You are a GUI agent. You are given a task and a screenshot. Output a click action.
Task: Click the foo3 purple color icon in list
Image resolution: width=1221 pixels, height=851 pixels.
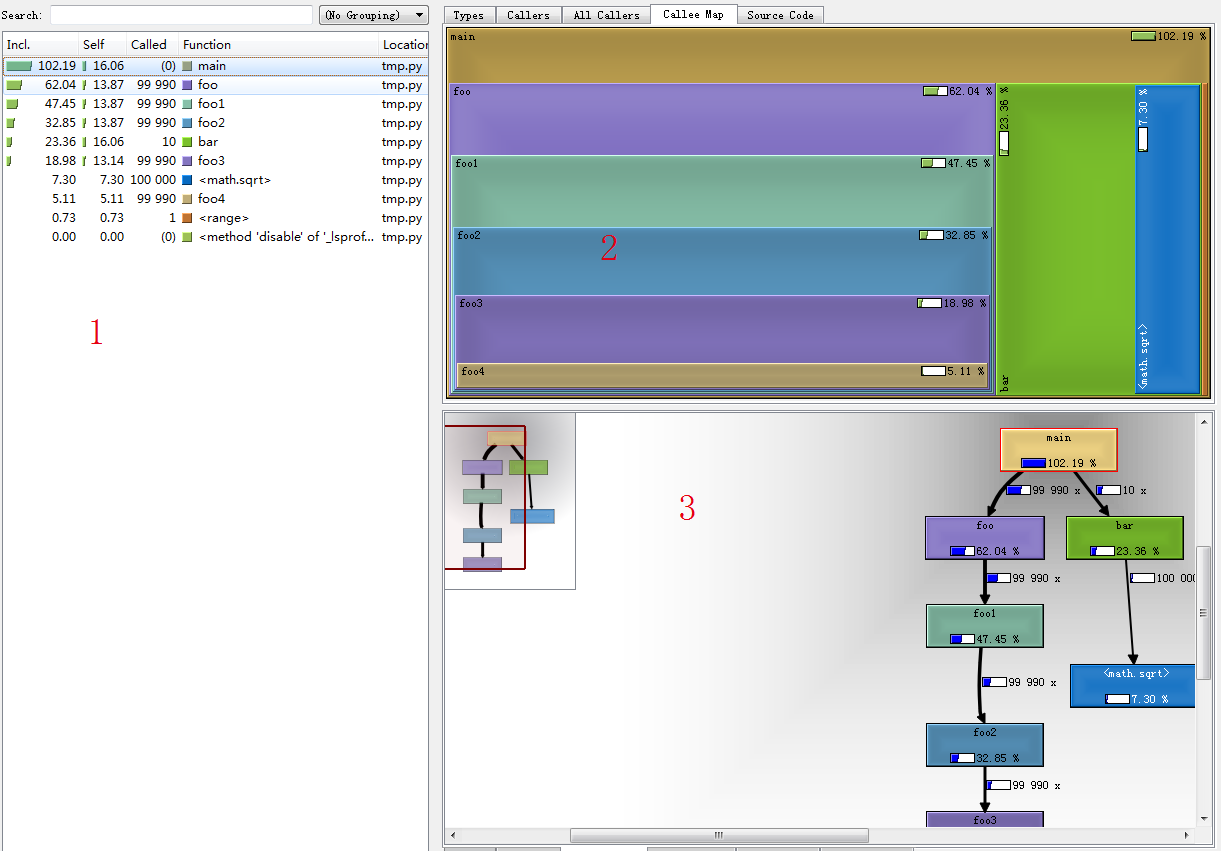(x=187, y=161)
